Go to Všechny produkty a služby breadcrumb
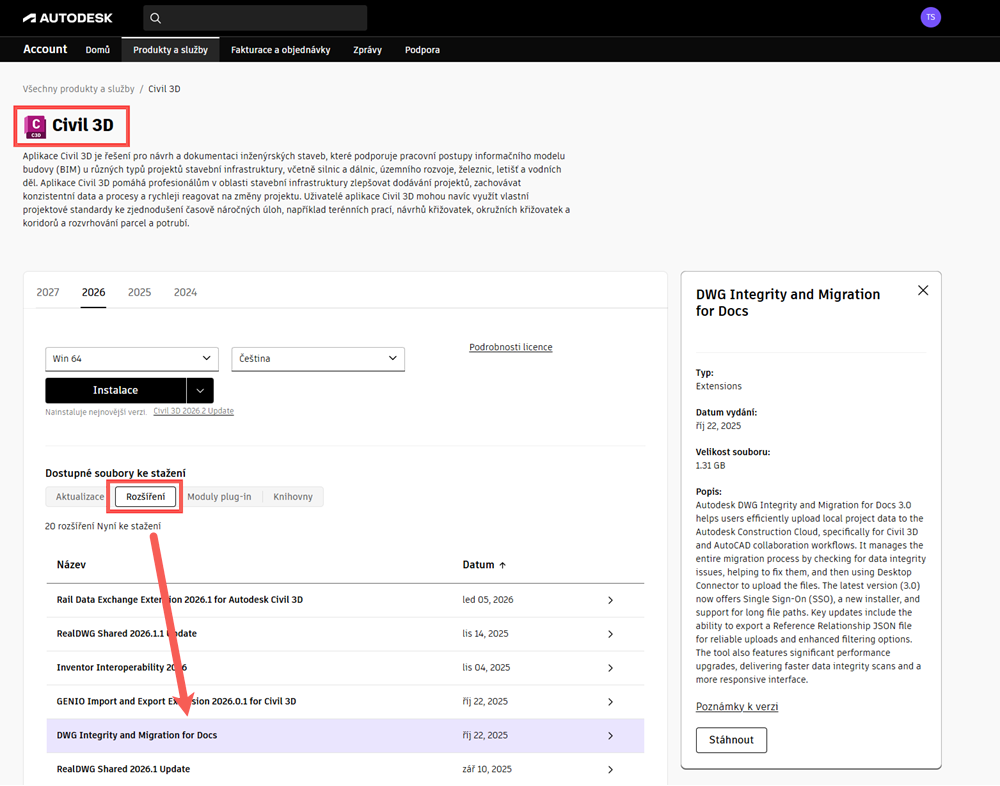1000x786 pixels. [x=78, y=89]
